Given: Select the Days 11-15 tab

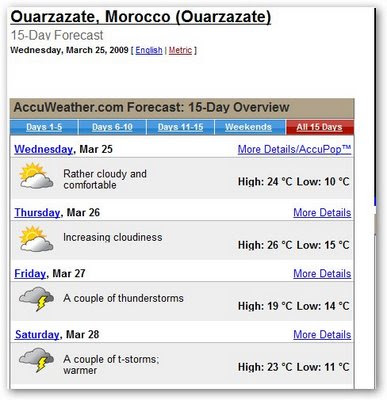Looking at the screenshot, I should (180, 127).
